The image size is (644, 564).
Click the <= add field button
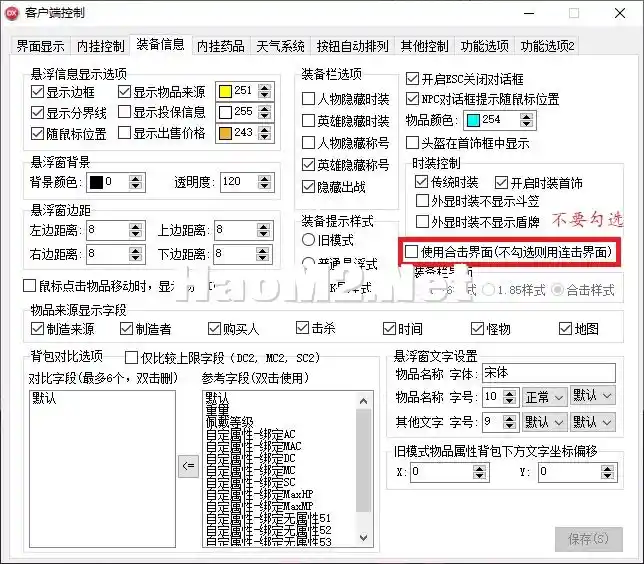pyautogui.click(x=188, y=466)
